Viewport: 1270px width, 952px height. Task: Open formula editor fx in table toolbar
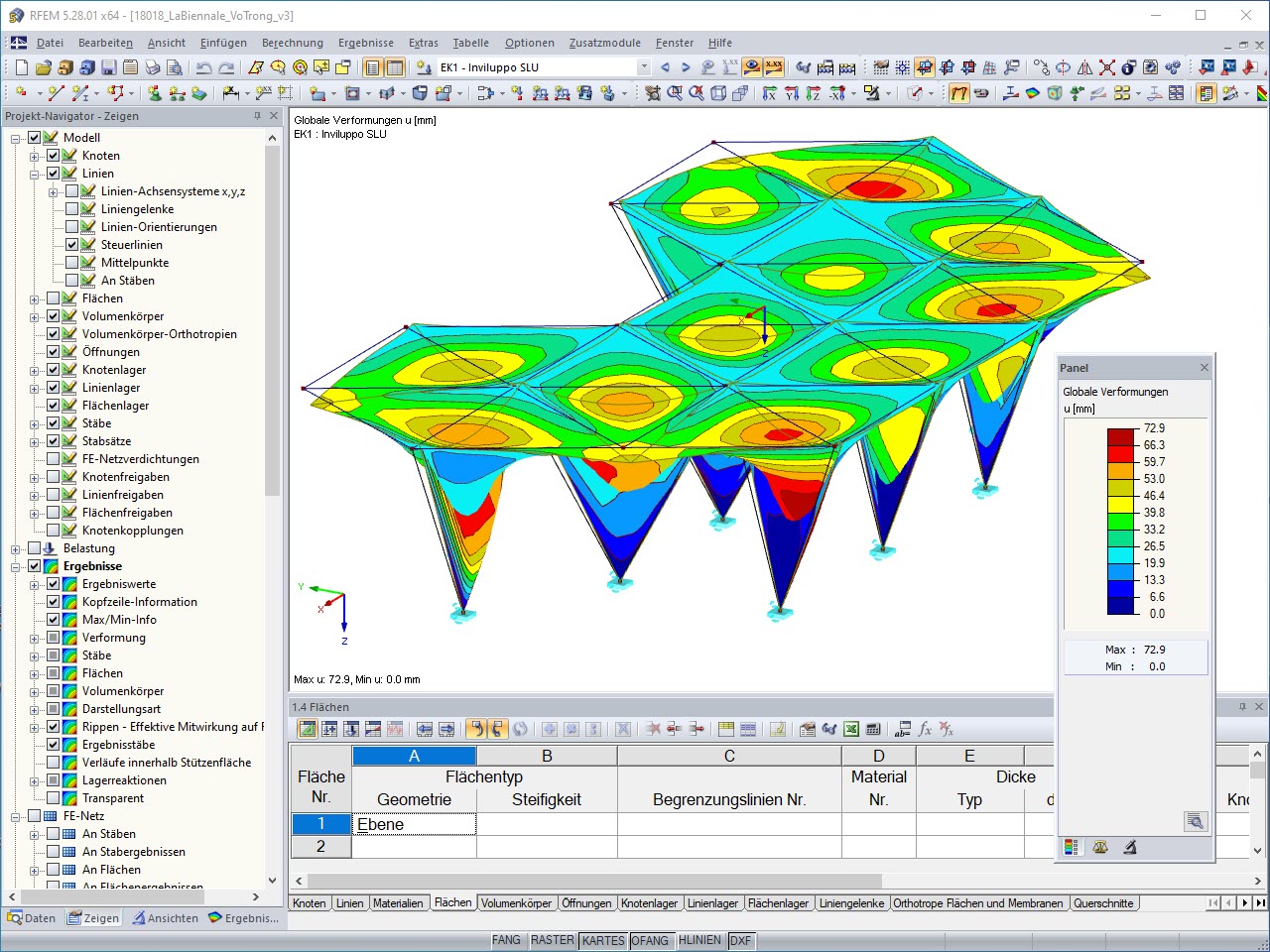click(x=925, y=729)
